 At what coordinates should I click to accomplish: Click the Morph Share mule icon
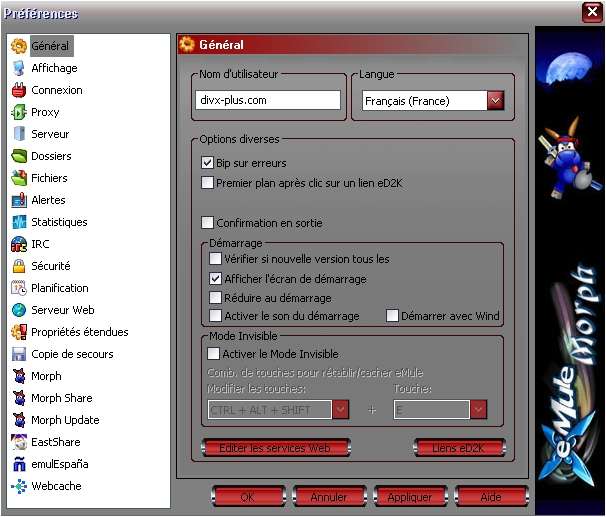(19, 398)
